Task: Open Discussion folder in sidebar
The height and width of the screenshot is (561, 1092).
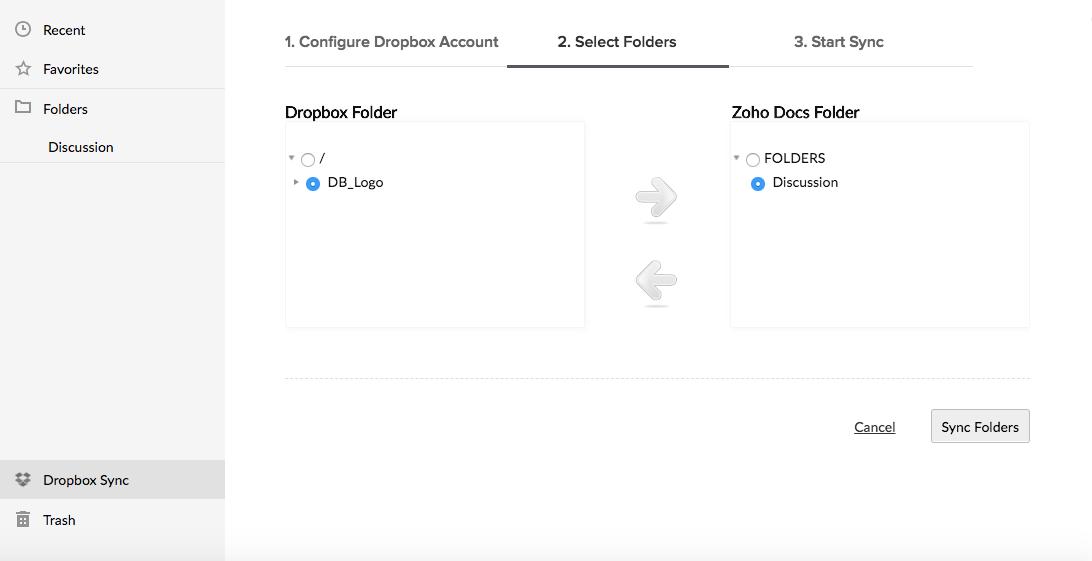Action: (81, 147)
